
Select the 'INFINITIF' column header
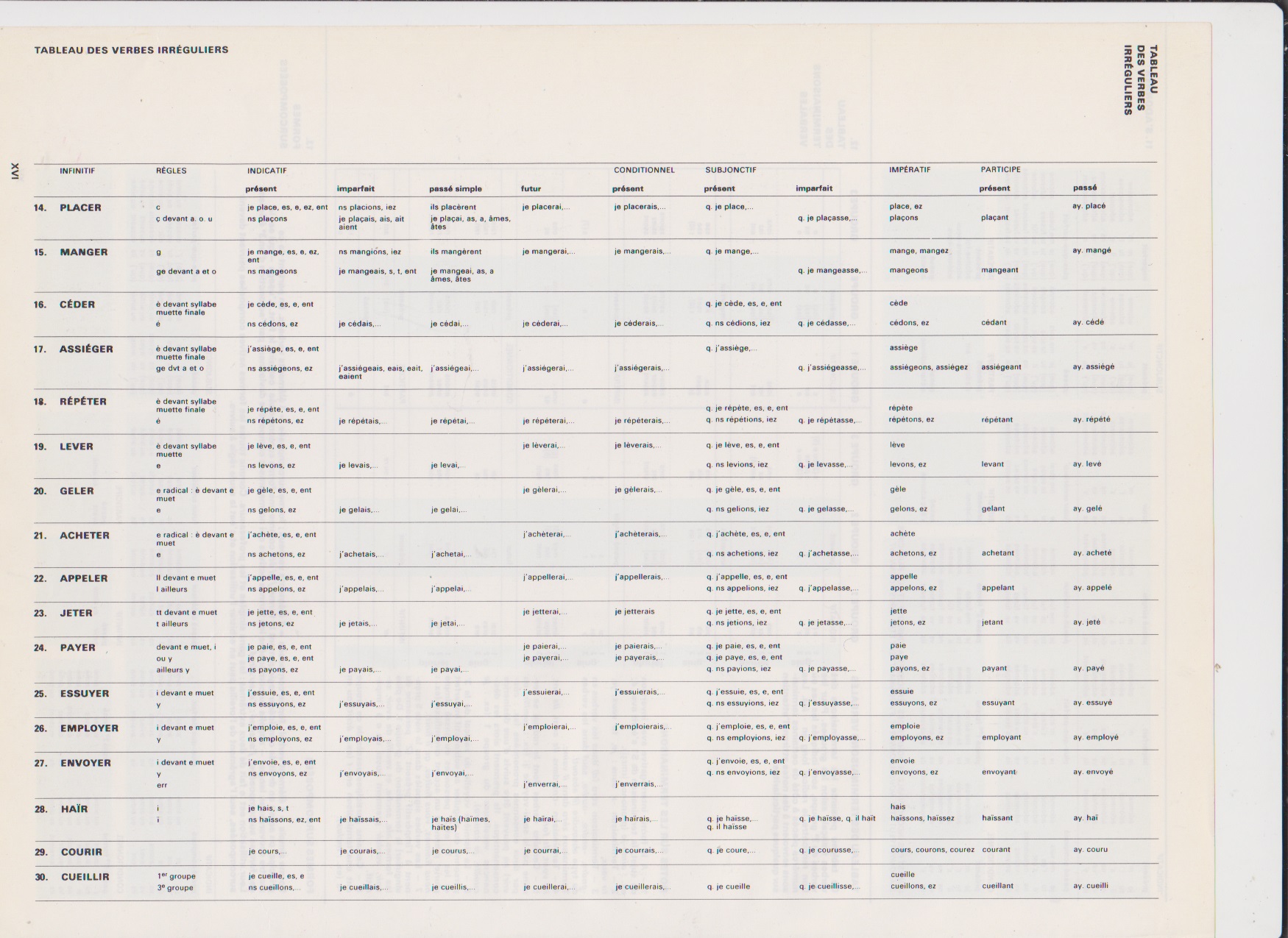point(77,171)
